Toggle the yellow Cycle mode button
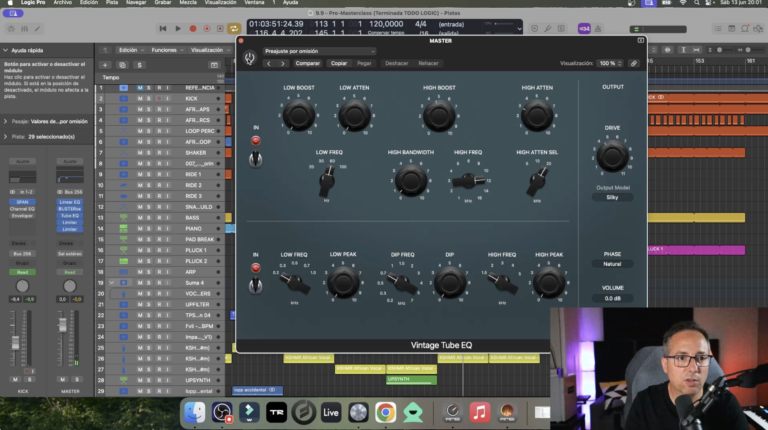Image resolution: width=768 pixels, height=430 pixels. 234,29
